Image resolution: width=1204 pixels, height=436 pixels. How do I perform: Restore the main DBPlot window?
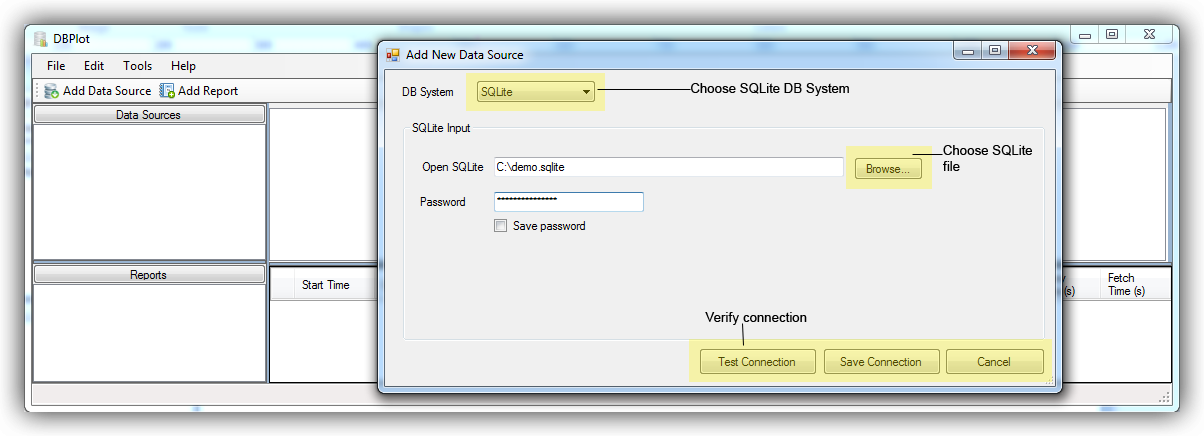coord(1112,34)
